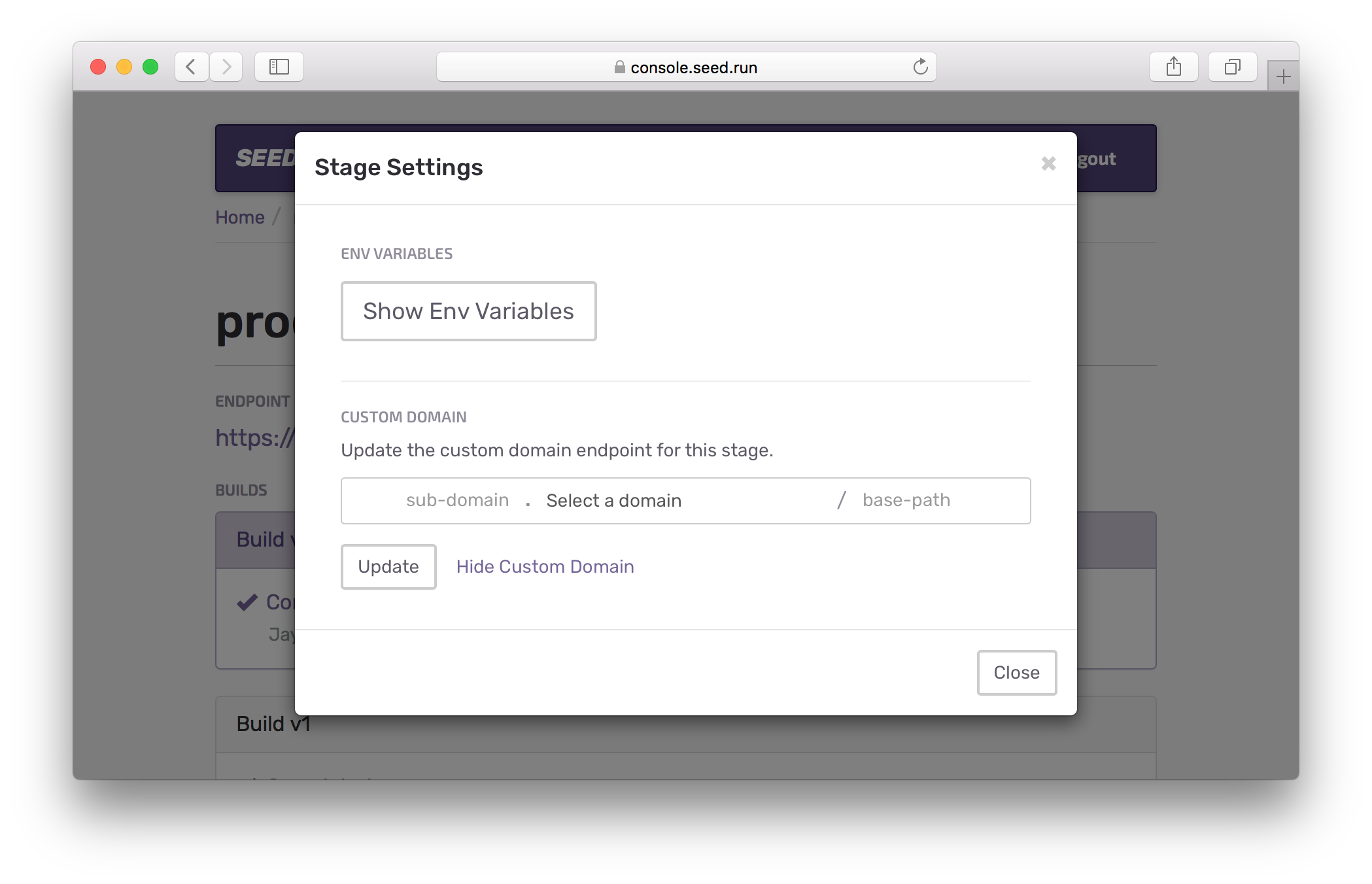Click the base-path input field
Screen dimensions: 1372x884
(906, 500)
